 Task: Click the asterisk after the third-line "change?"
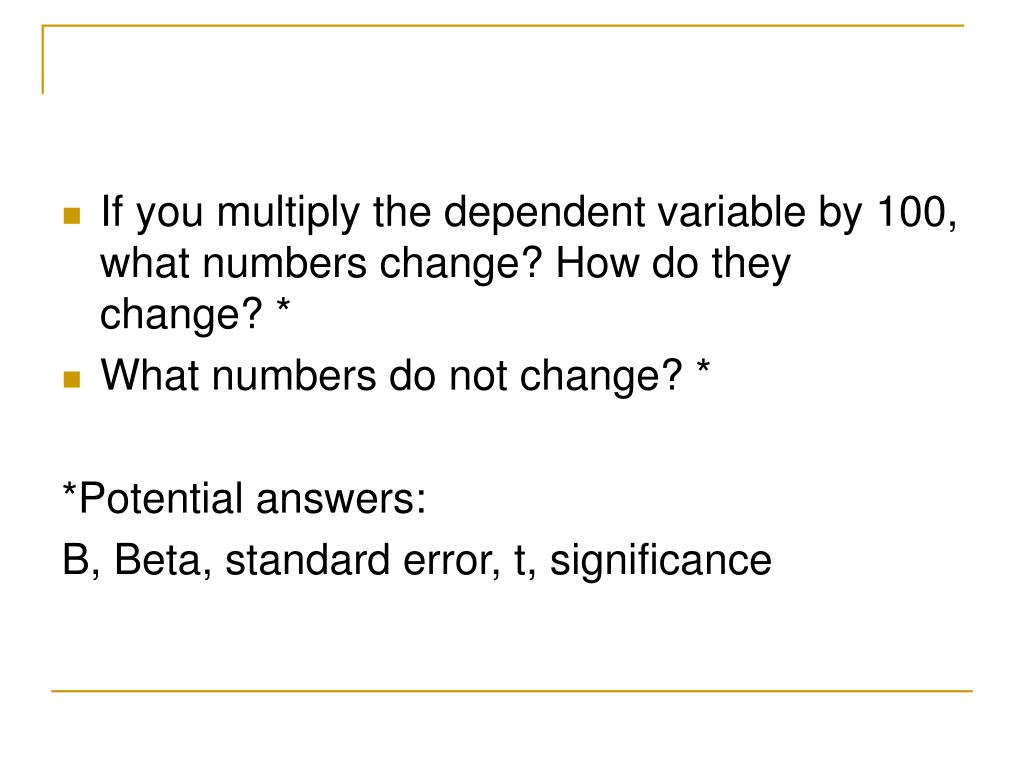point(283,306)
